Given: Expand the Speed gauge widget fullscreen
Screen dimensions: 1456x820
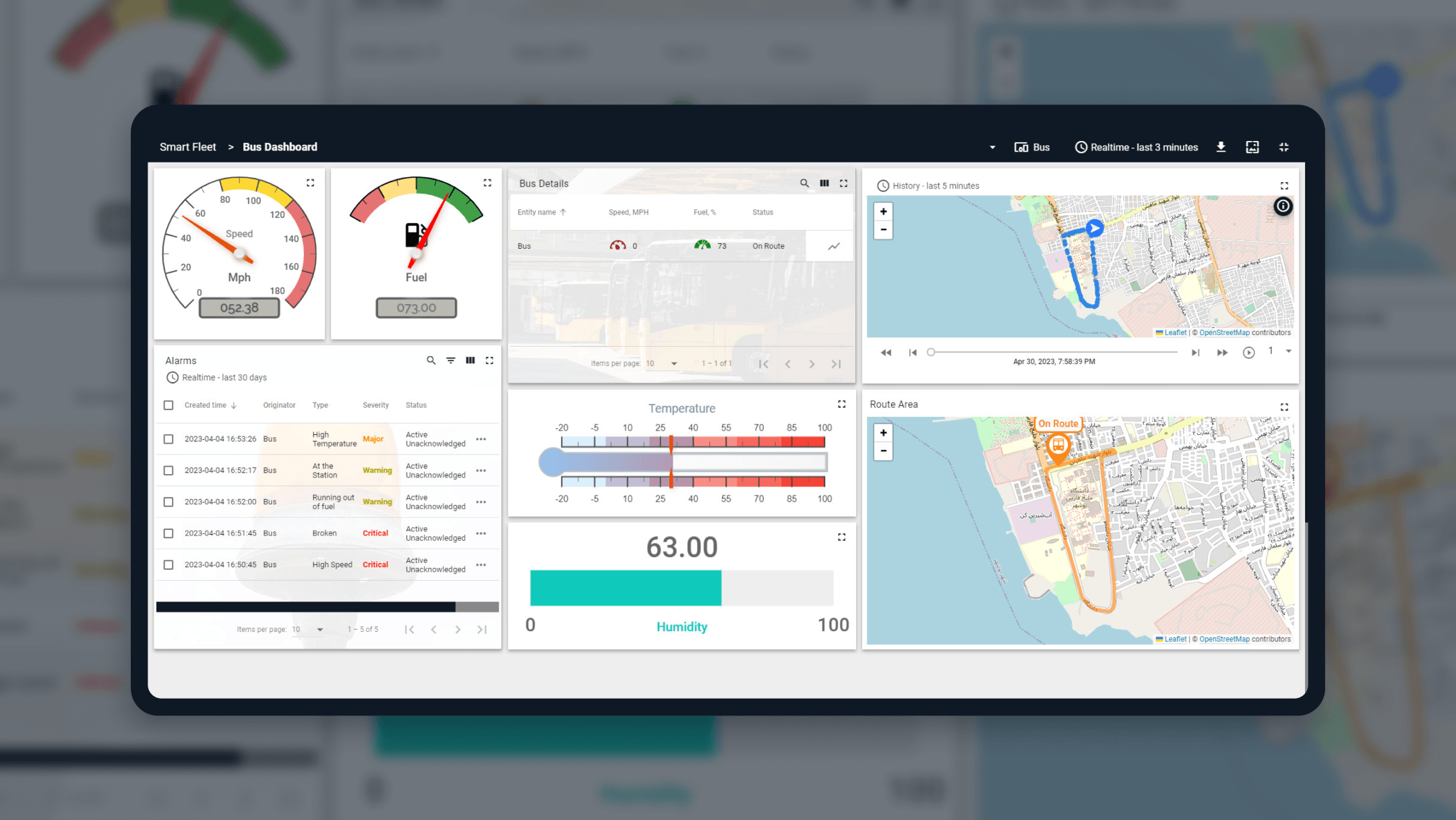Looking at the screenshot, I should [310, 183].
